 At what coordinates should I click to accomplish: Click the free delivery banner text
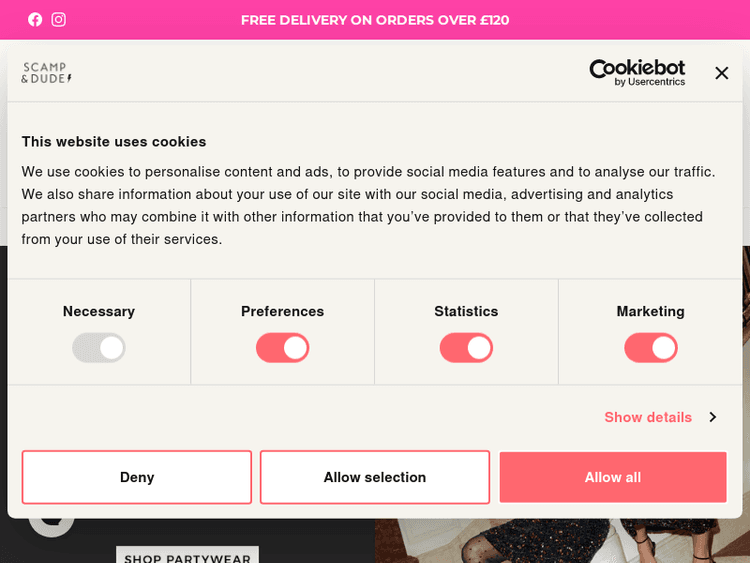tap(375, 20)
